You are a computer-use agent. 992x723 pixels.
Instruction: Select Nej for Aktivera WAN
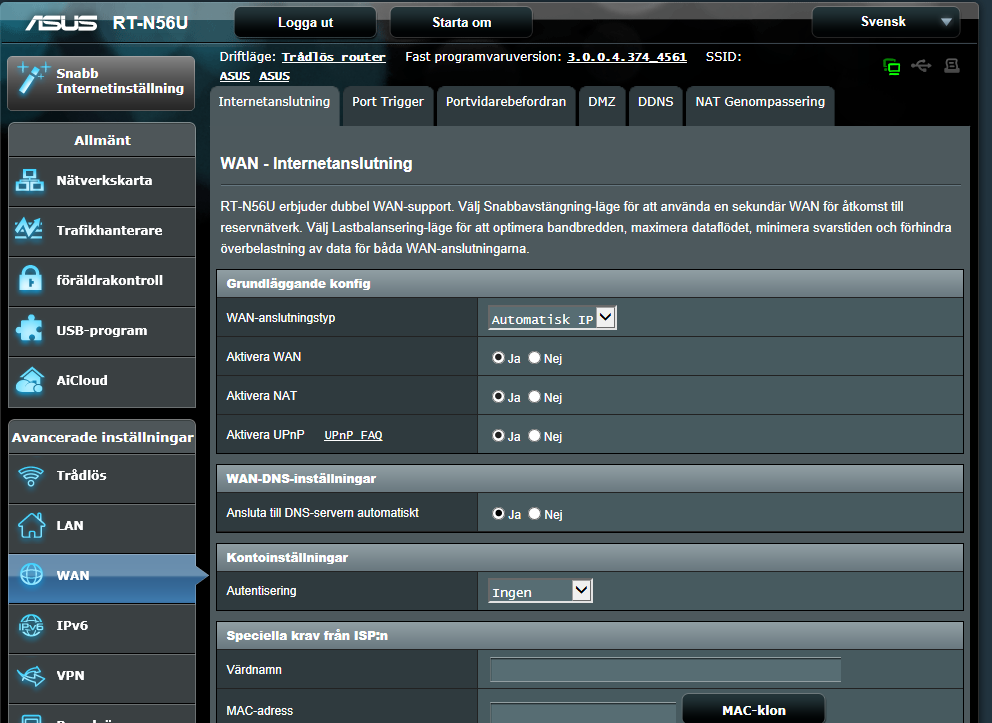(x=535, y=357)
